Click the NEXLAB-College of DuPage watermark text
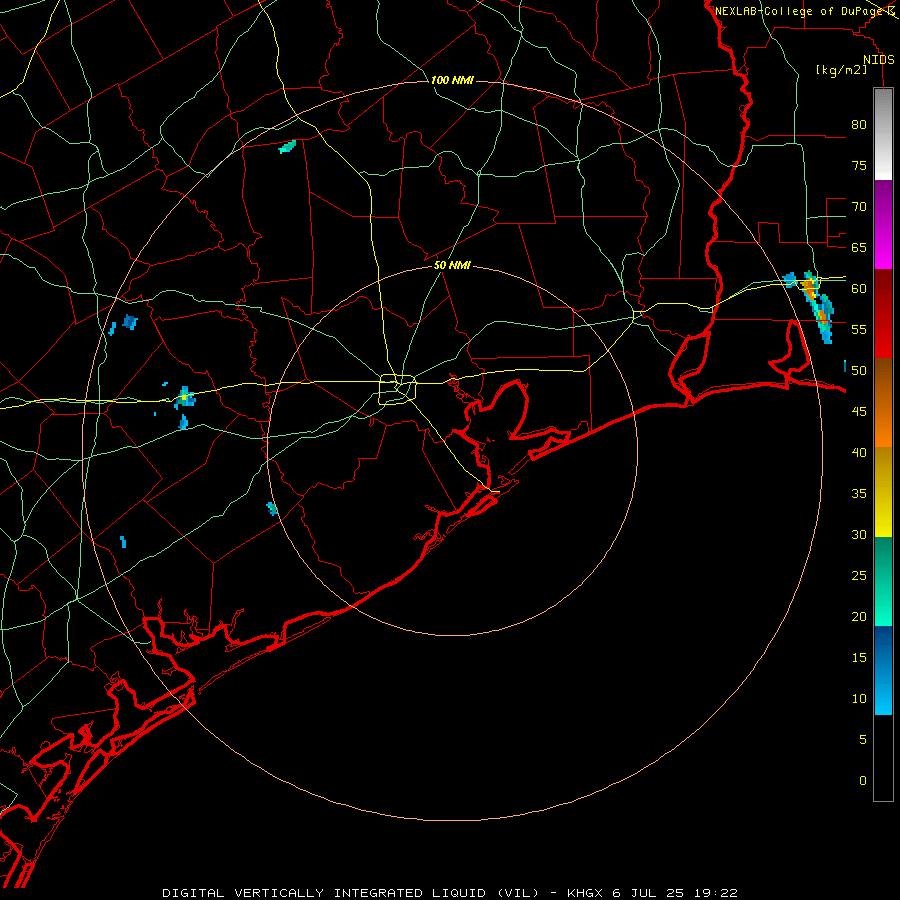The width and height of the screenshot is (900, 900). pyautogui.click(x=798, y=11)
